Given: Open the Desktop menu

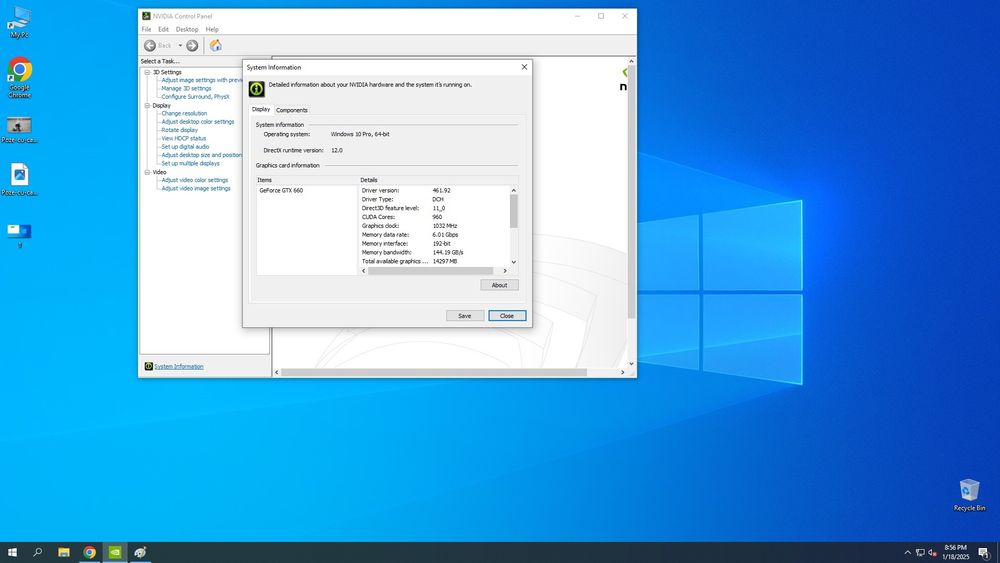Looking at the screenshot, I should 187,29.
